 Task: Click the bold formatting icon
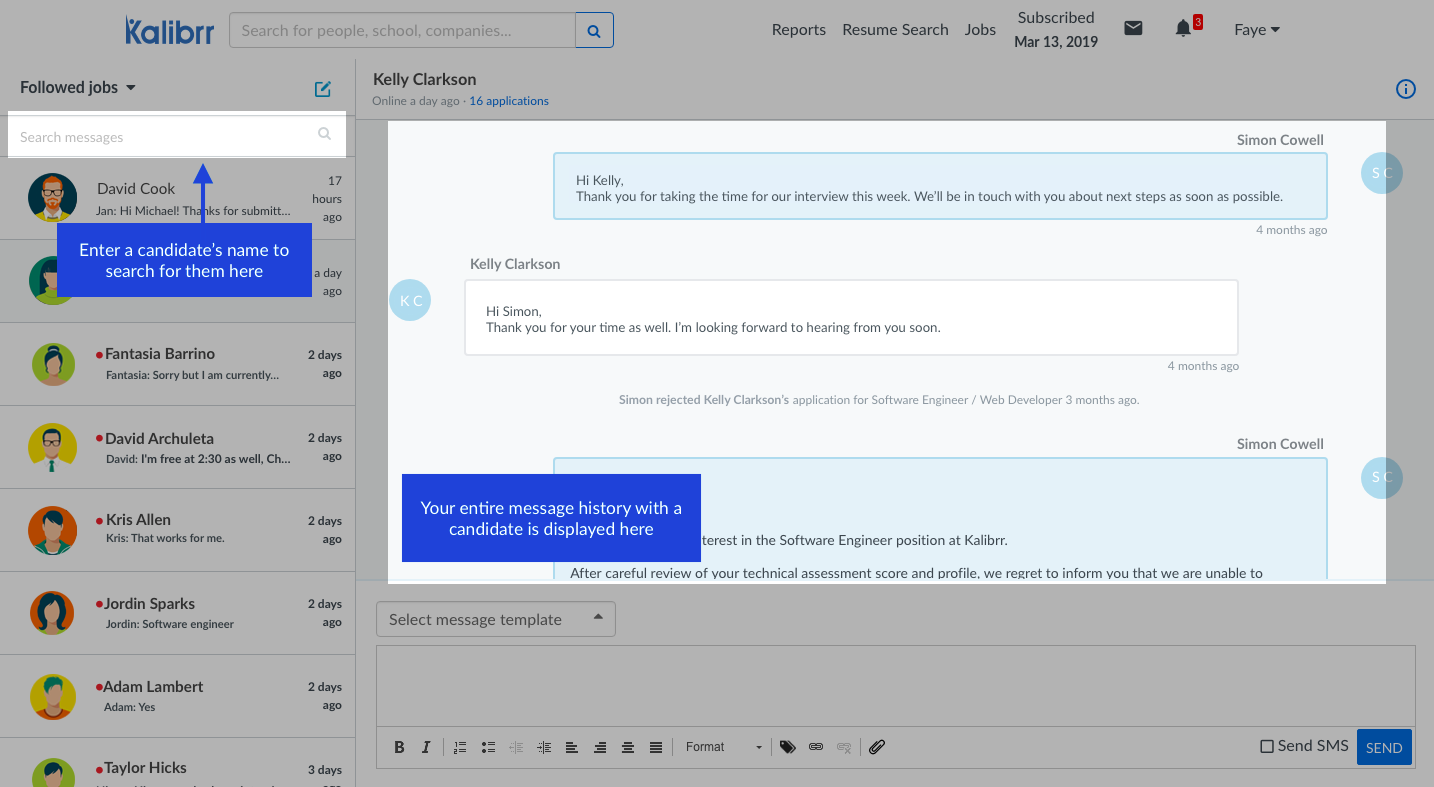tap(399, 747)
